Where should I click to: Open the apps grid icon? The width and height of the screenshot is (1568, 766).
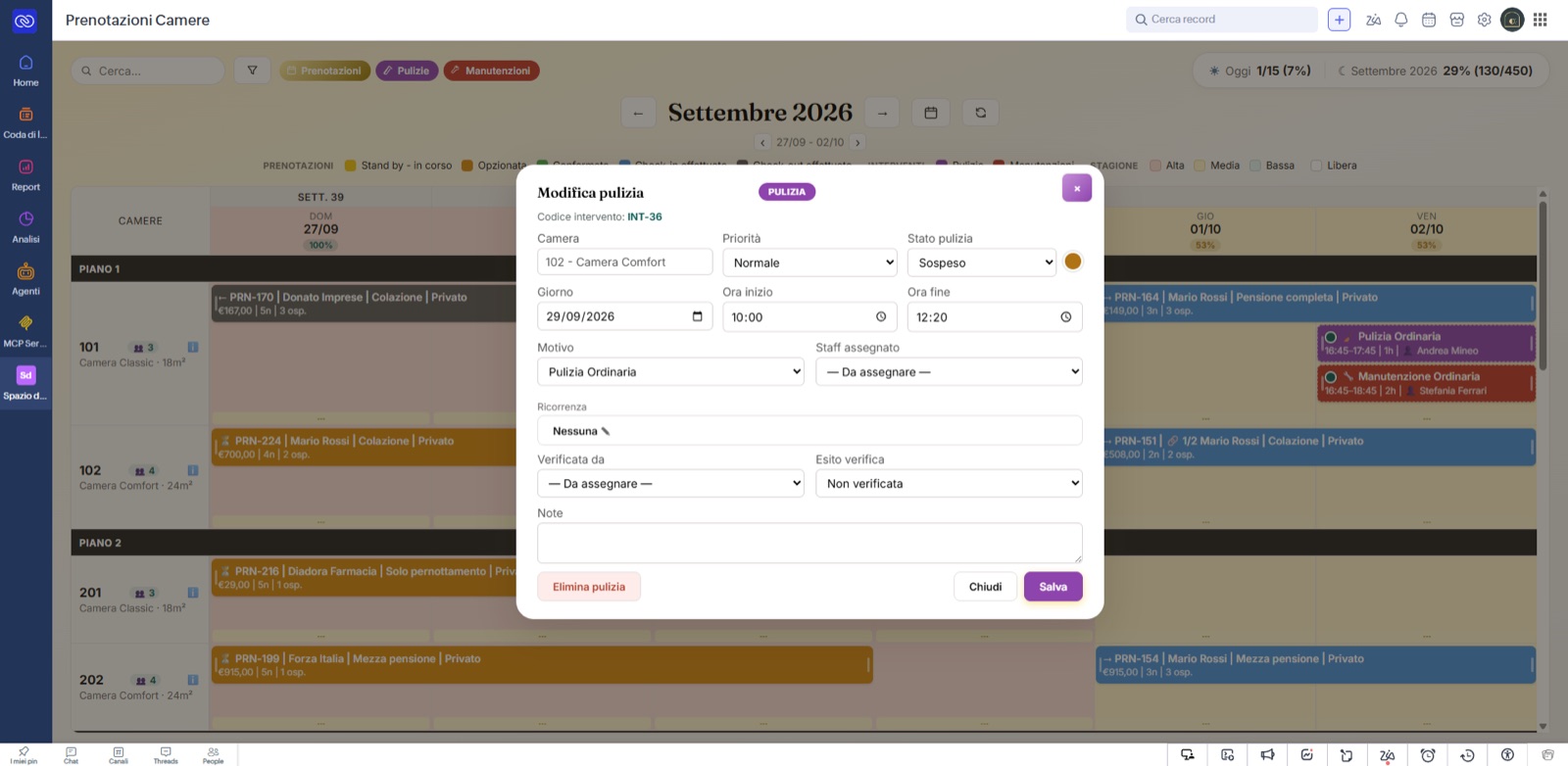pyautogui.click(x=1540, y=20)
